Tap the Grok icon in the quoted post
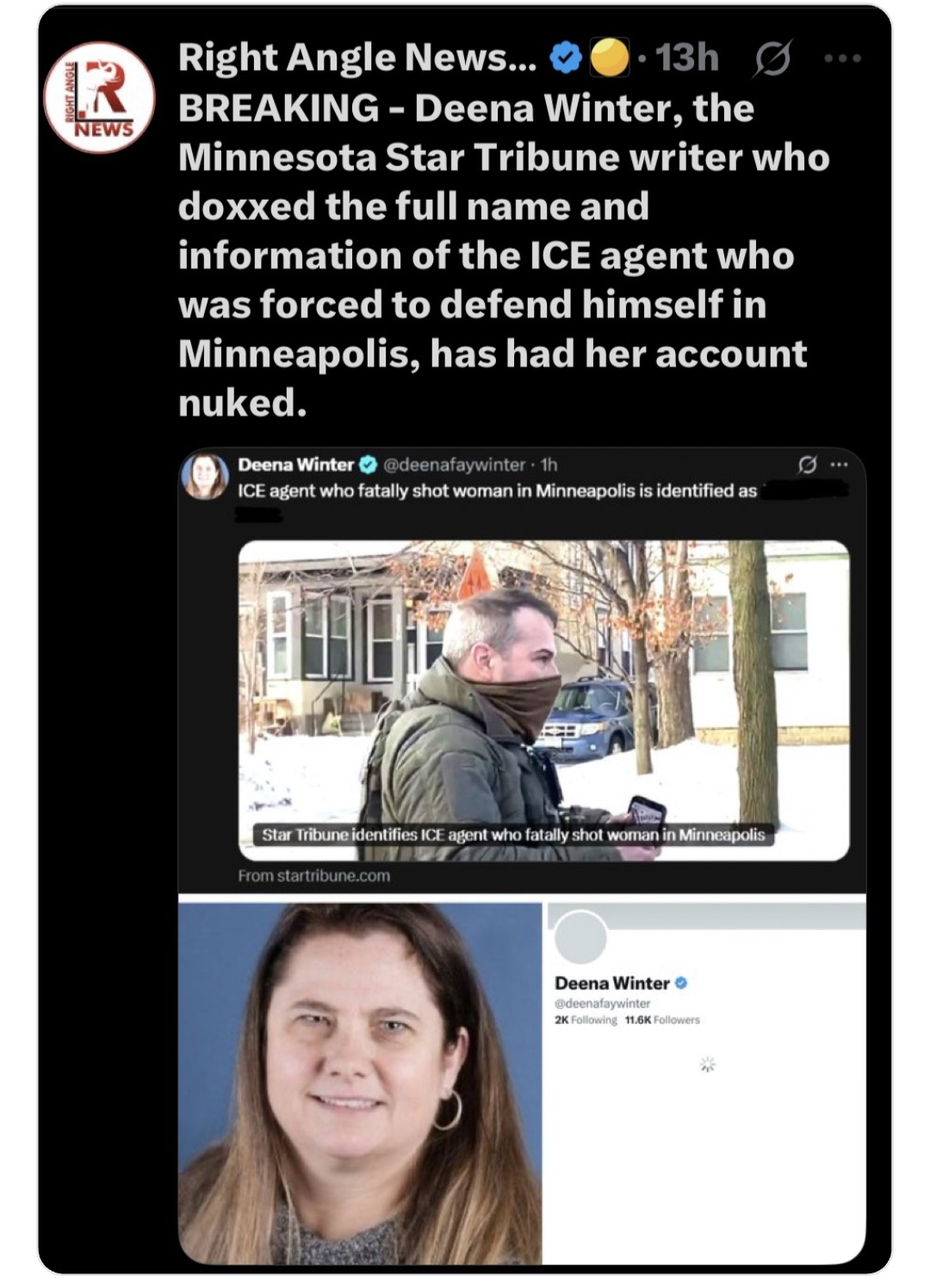This screenshot has height=1288, width=930. click(x=807, y=465)
